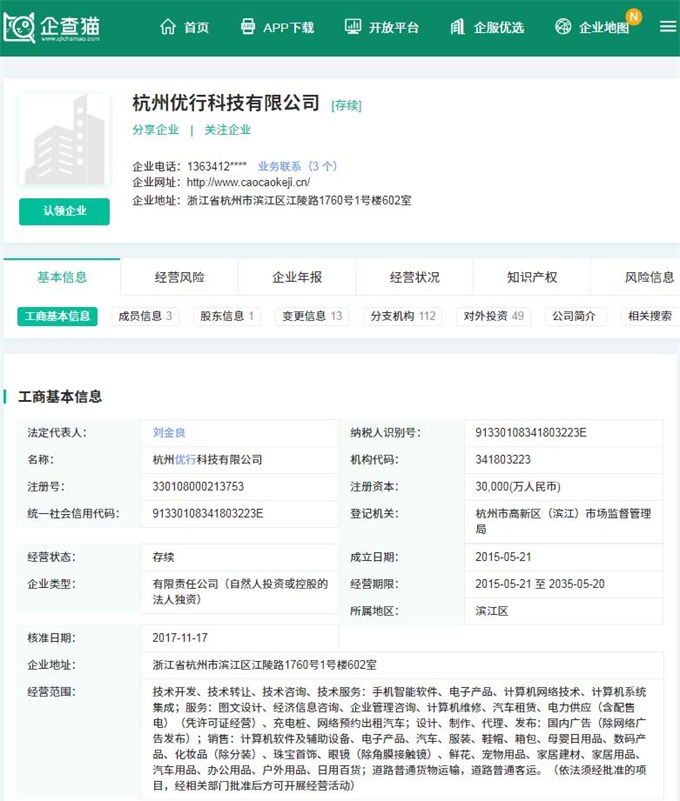Select the 公司简介 sub-tab
This screenshot has height=801, width=680.
[575, 316]
